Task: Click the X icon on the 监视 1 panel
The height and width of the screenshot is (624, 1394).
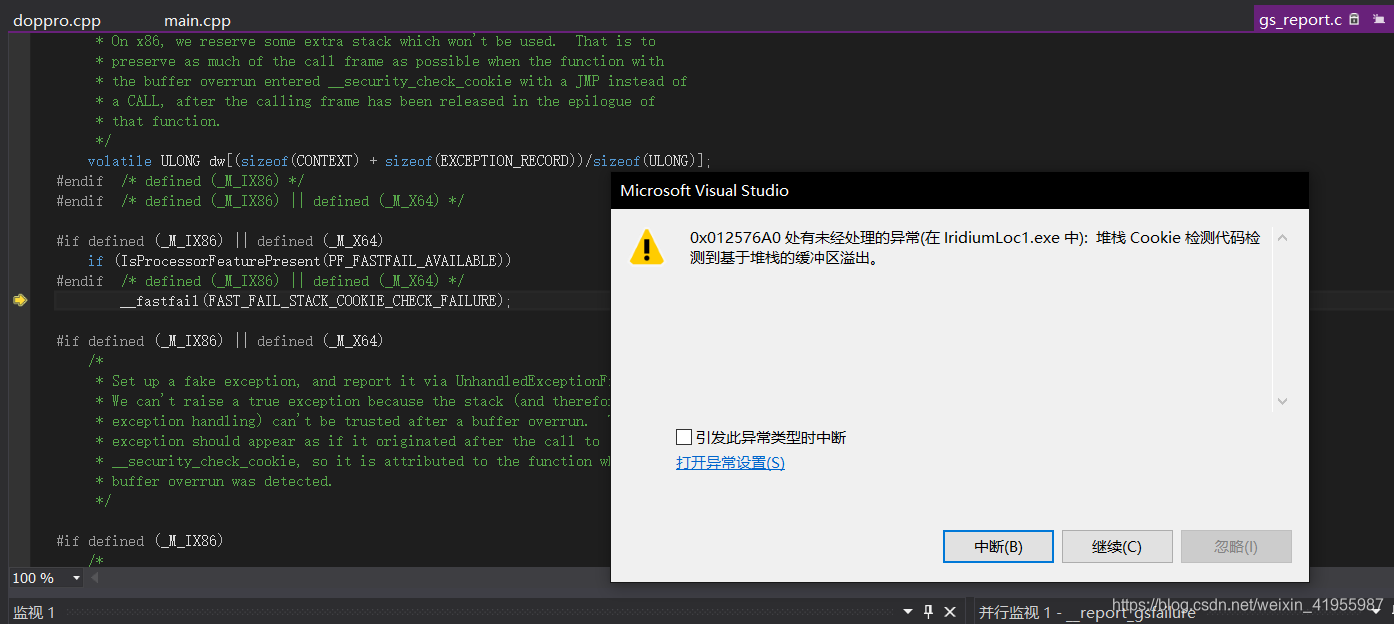Action: pyautogui.click(x=950, y=611)
